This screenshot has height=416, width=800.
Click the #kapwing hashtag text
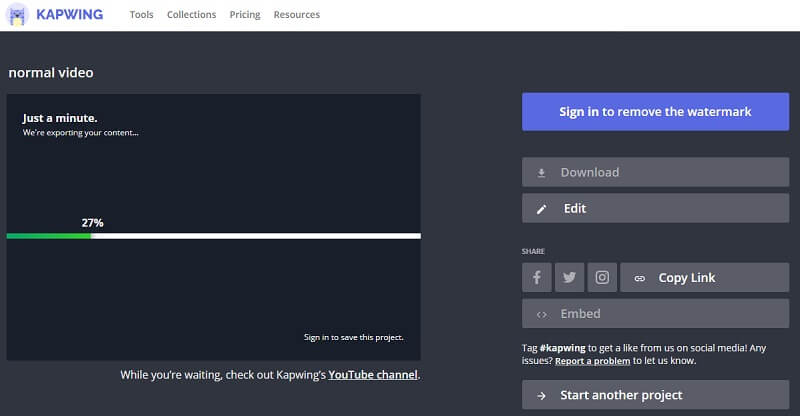click(562, 348)
